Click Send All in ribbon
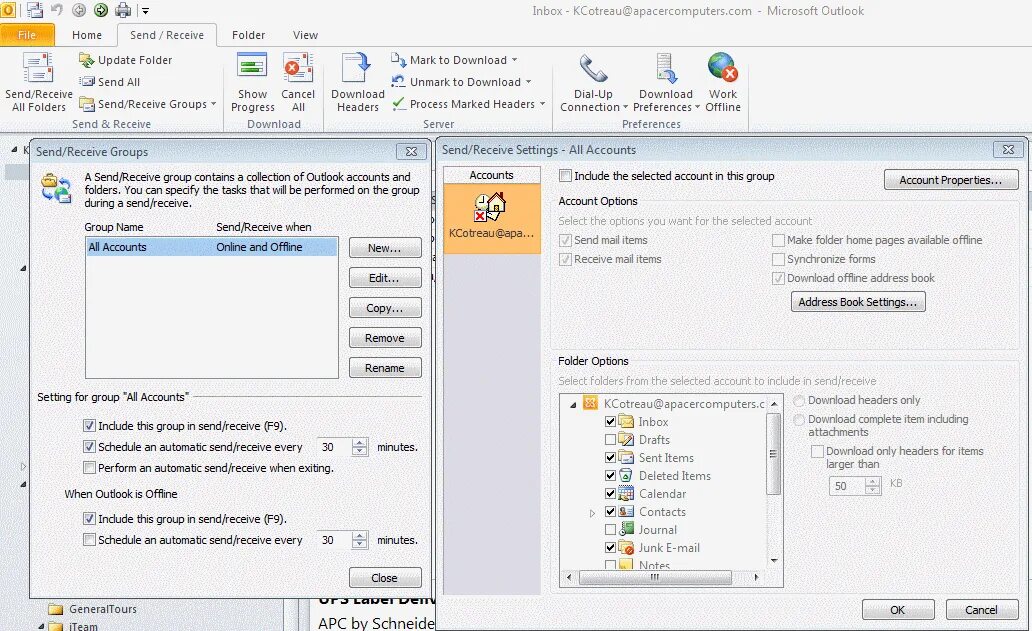This screenshot has width=1032, height=631. [x=110, y=82]
